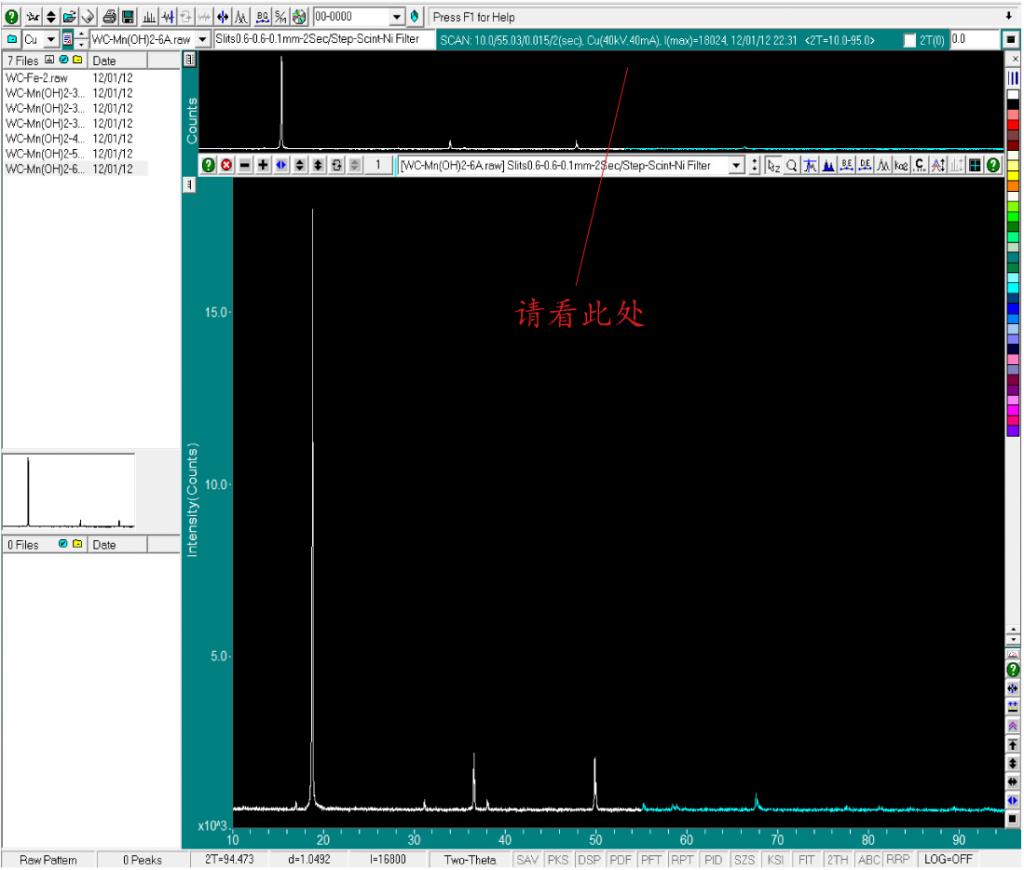Click the eraser icon in main toolbar
The height and width of the screenshot is (870, 1024).
click(88, 16)
